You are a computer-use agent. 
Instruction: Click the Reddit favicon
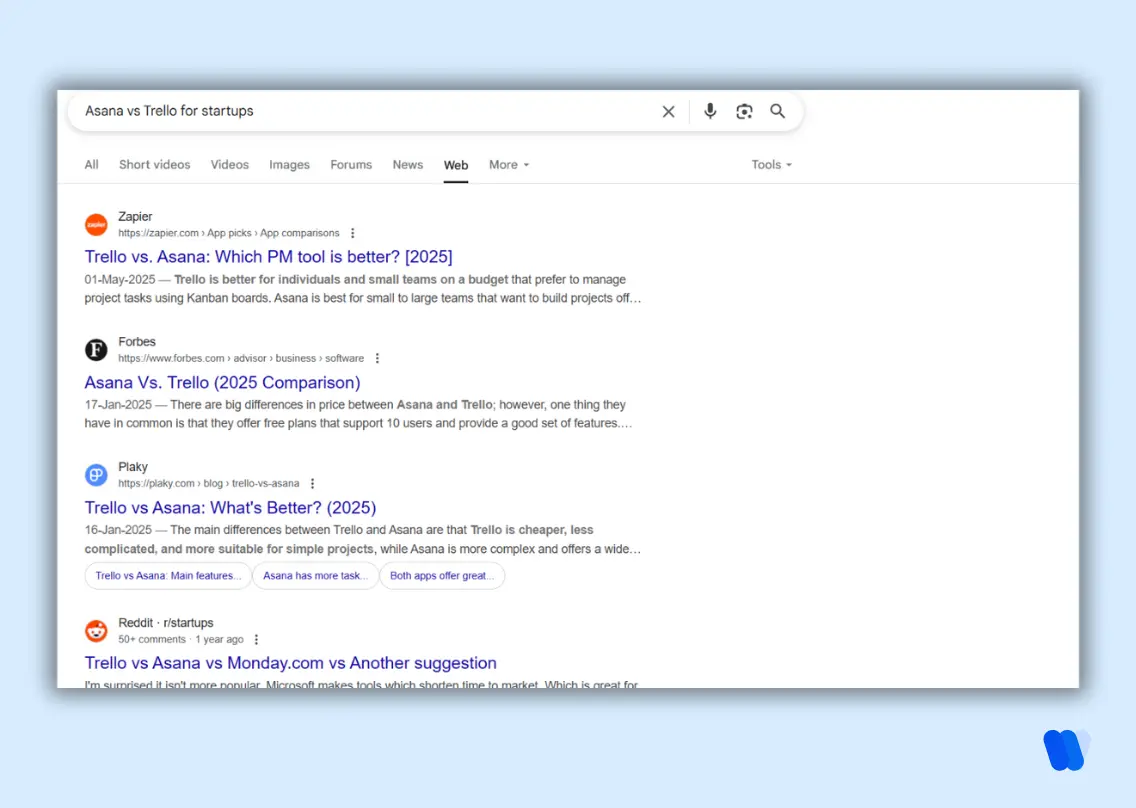96,631
